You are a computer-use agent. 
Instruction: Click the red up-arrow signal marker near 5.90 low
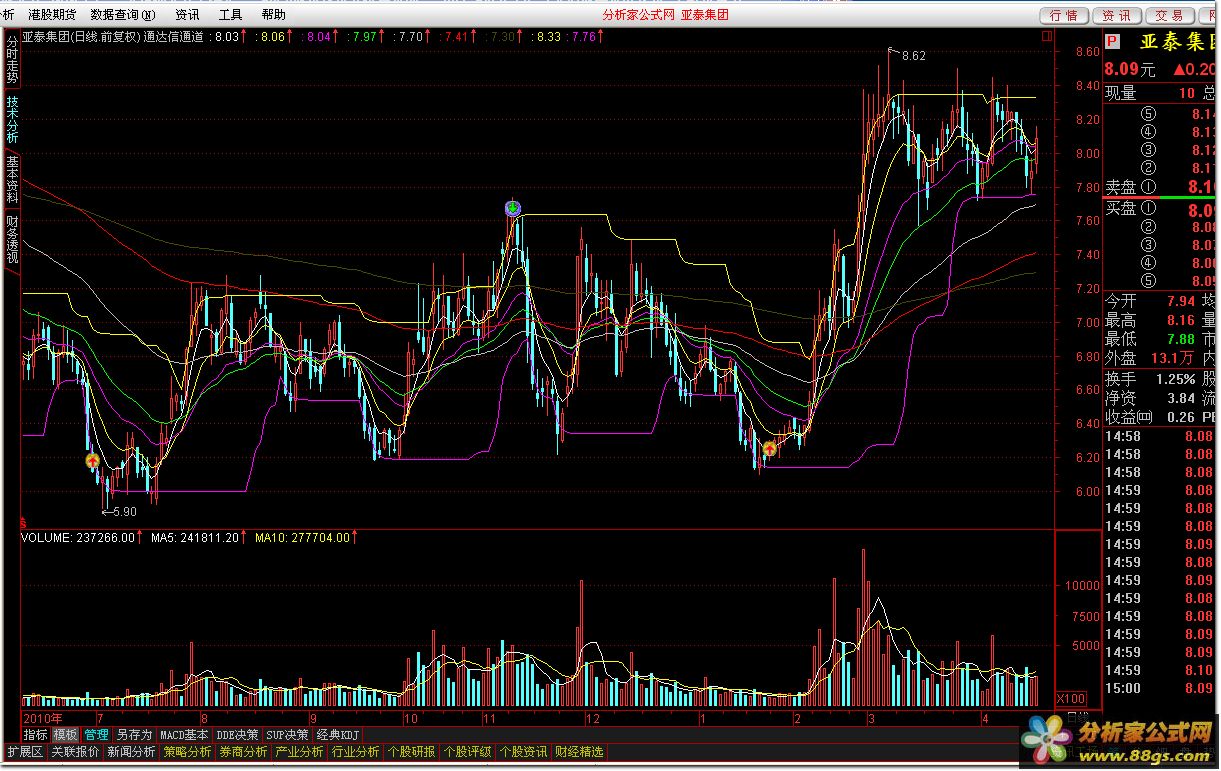[x=92, y=461]
